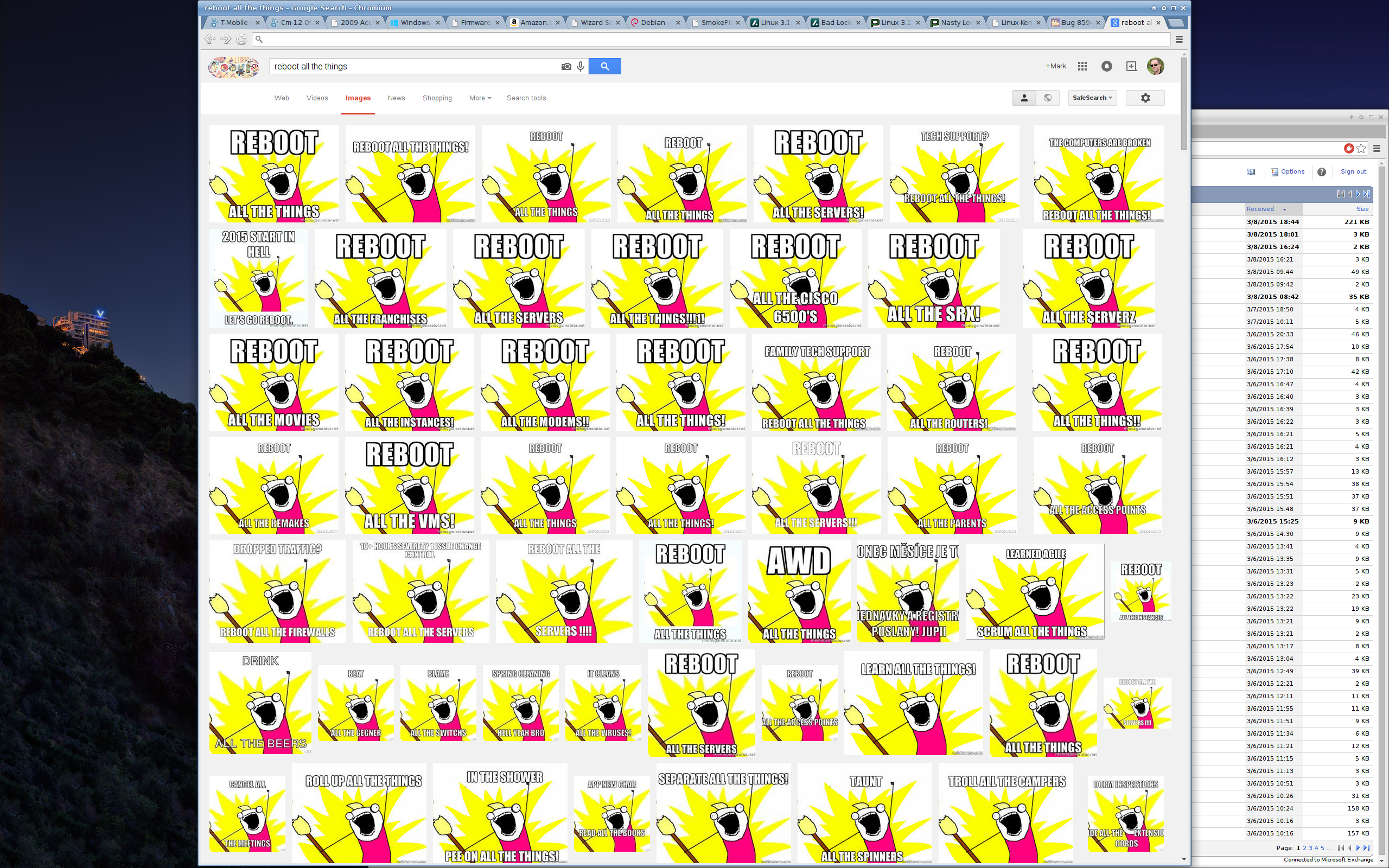The height and width of the screenshot is (868, 1389).
Task: Click Sign out in webmail
Action: (1353, 171)
